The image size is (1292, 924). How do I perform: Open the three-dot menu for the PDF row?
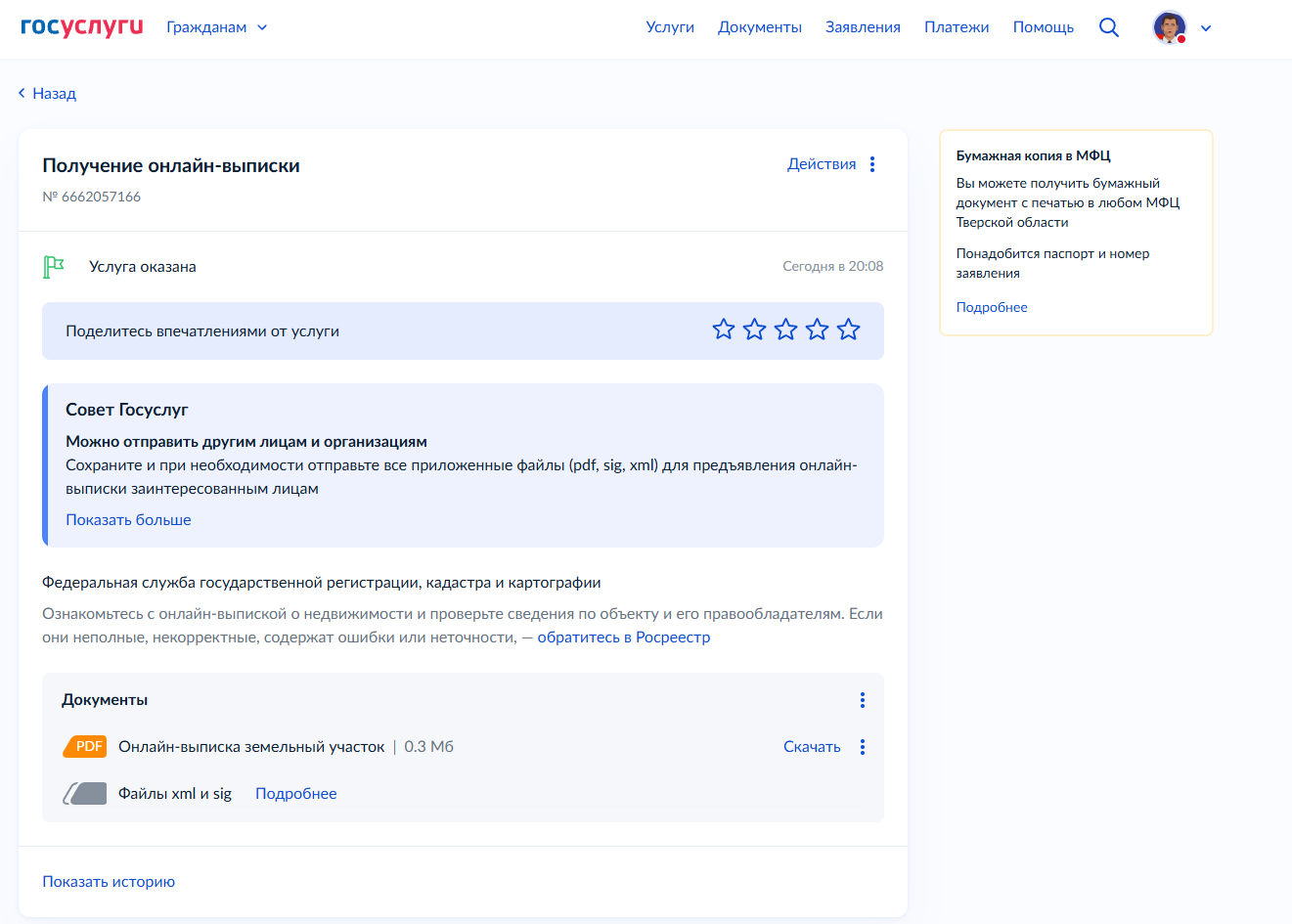[863, 747]
